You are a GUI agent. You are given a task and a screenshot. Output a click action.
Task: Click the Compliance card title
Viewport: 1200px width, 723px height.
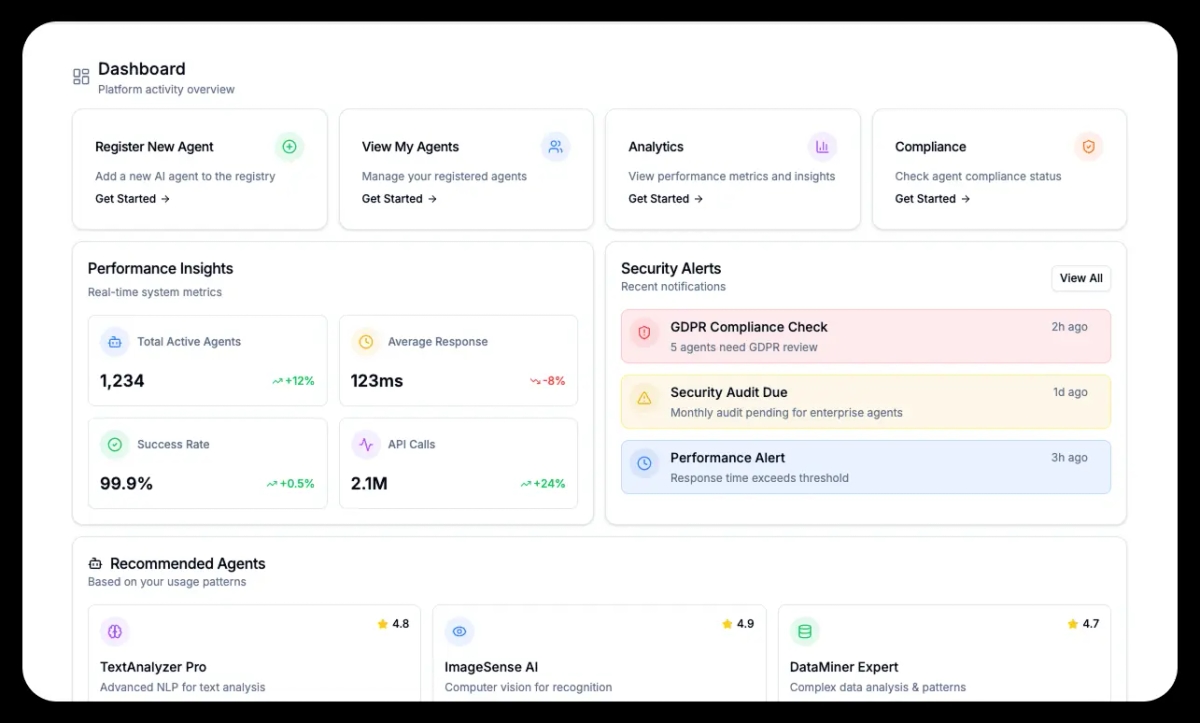point(931,147)
